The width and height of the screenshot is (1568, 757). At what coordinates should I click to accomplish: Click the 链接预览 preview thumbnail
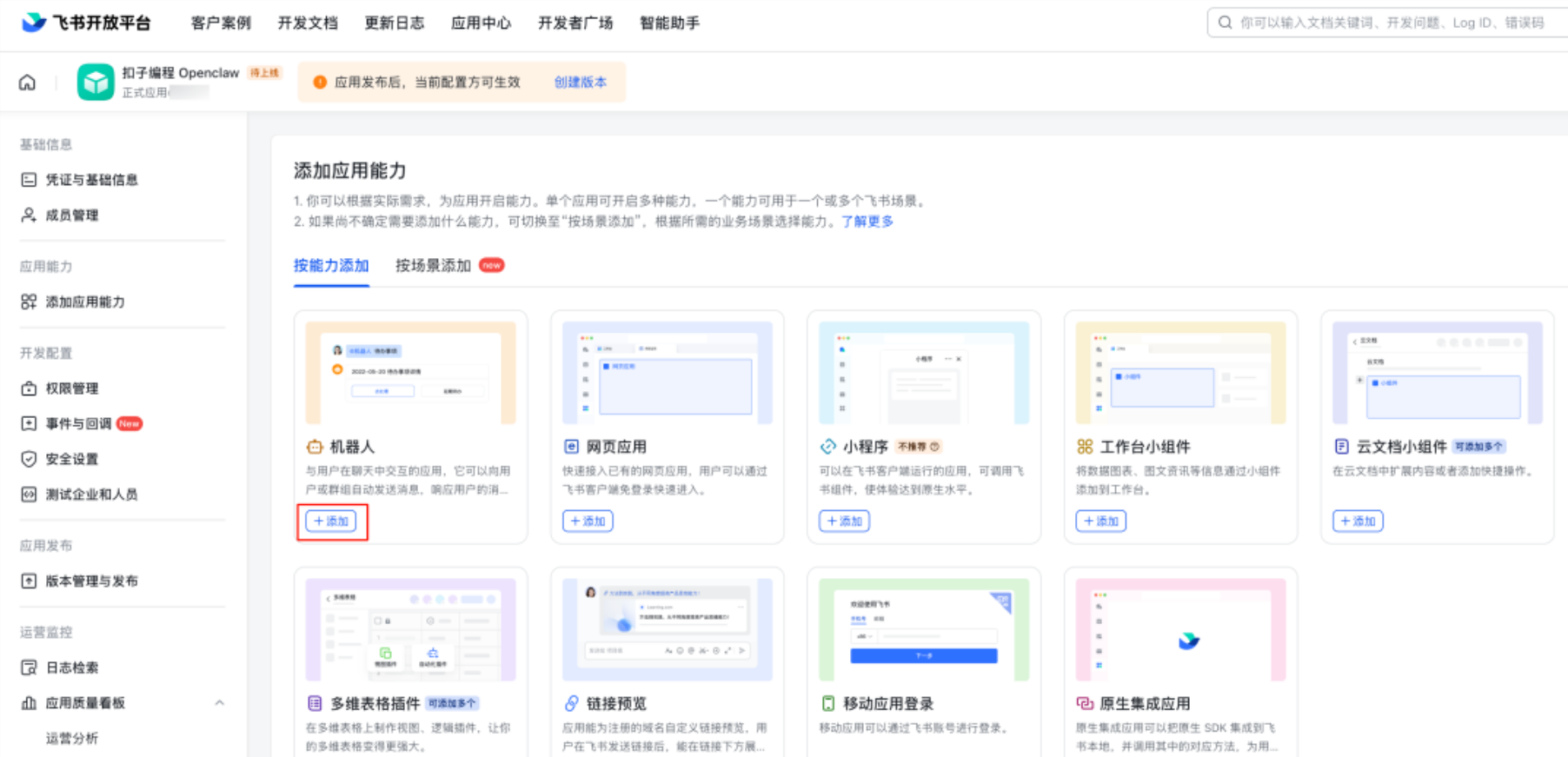(668, 629)
